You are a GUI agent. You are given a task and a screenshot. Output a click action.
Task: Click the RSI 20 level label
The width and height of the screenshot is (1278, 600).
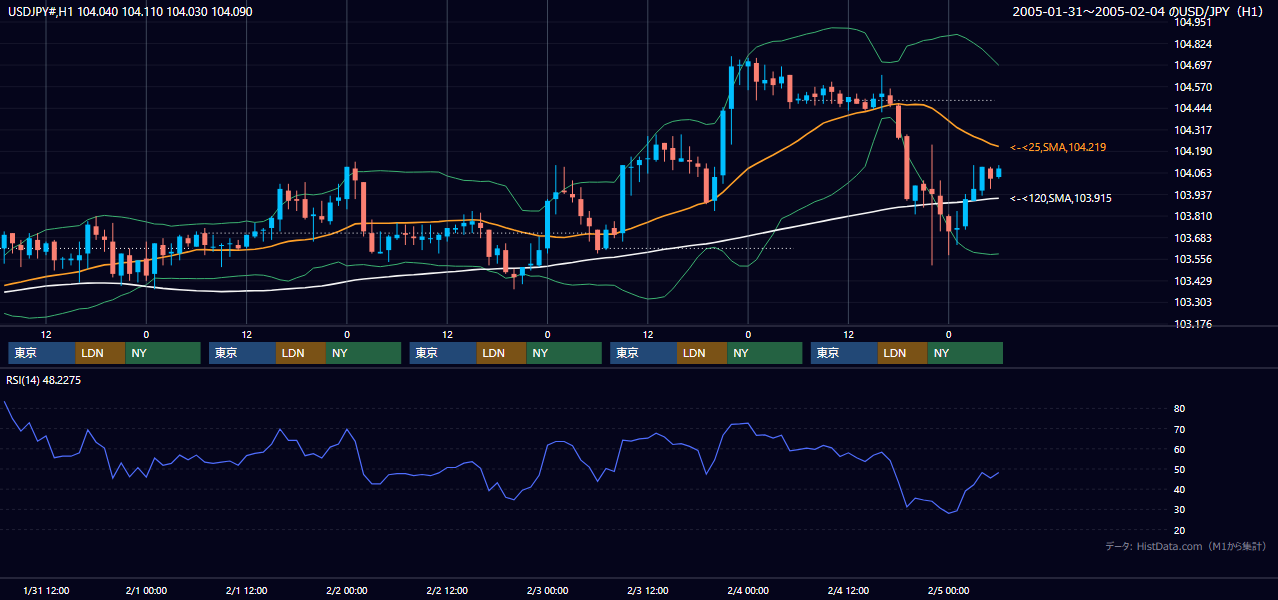click(x=1180, y=530)
